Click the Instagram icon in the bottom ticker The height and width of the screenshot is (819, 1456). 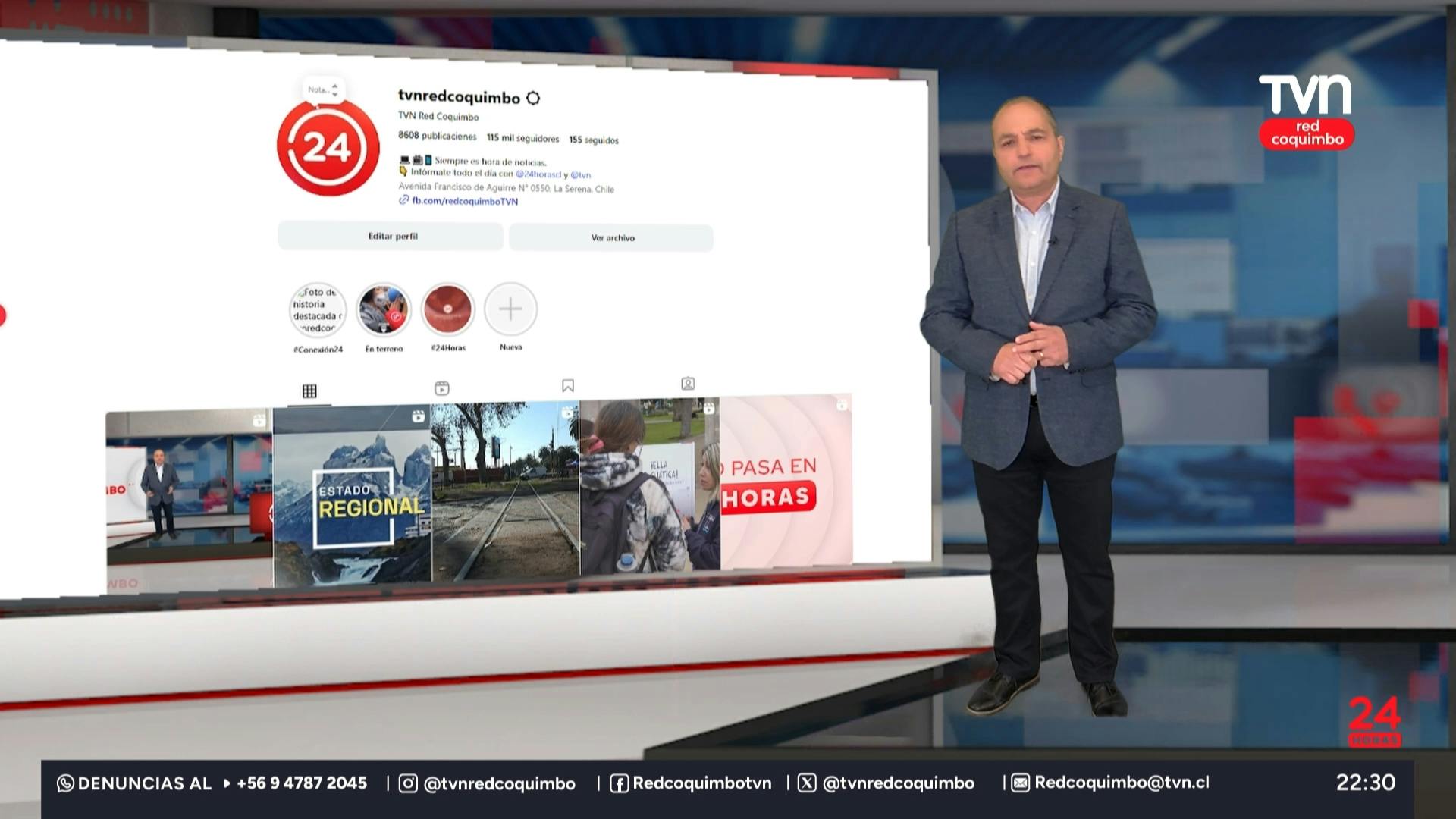coord(408,783)
